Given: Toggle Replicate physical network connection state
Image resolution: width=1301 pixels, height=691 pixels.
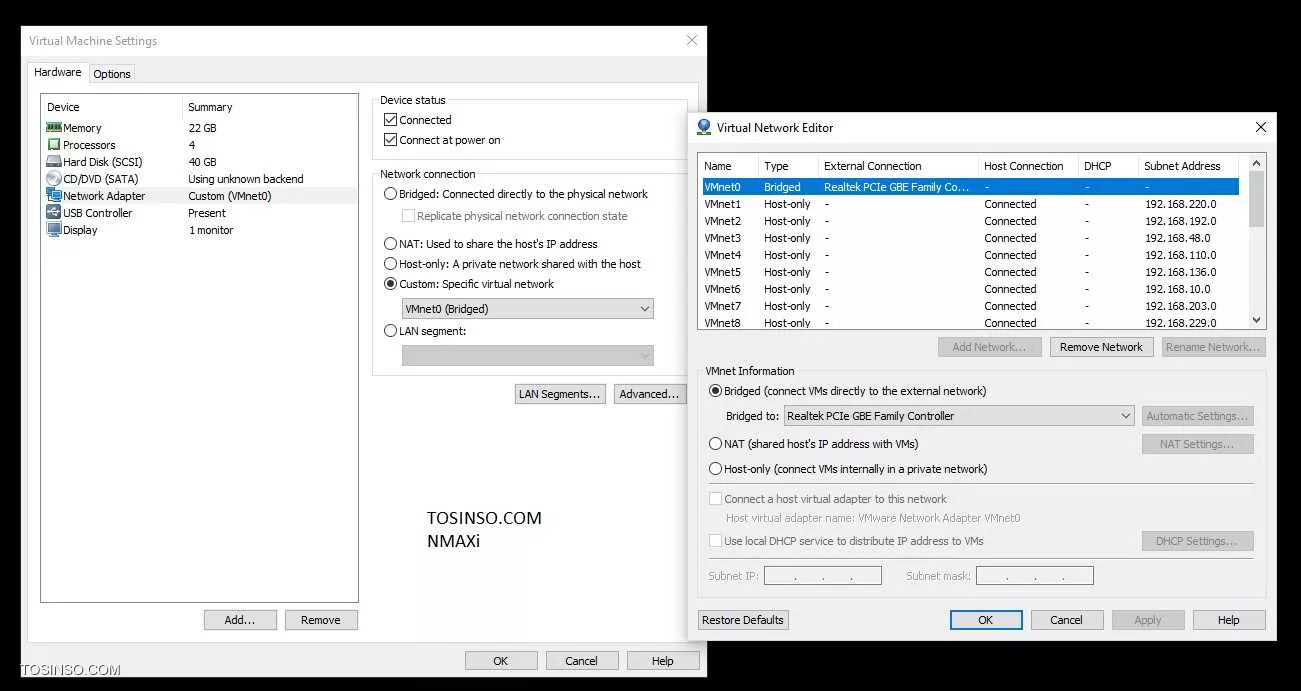Looking at the screenshot, I should [408, 216].
